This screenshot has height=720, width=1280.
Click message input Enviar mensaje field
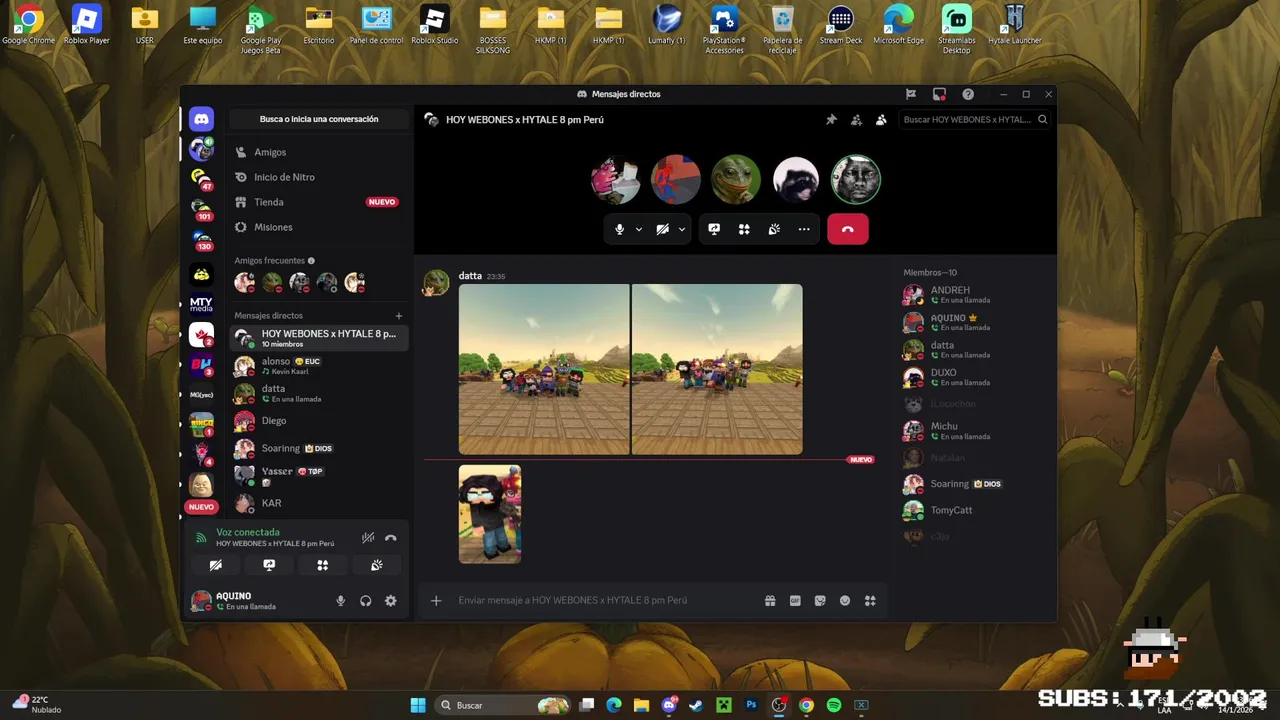pos(605,600)
